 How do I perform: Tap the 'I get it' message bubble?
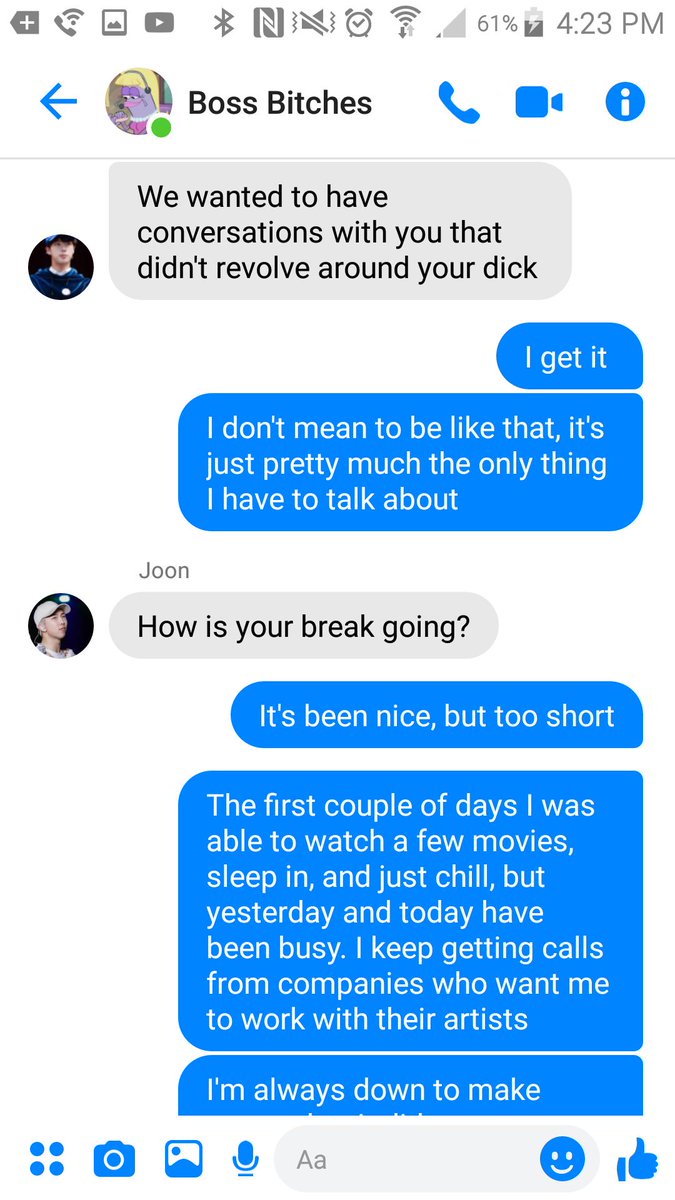click(x=569, y=357)
